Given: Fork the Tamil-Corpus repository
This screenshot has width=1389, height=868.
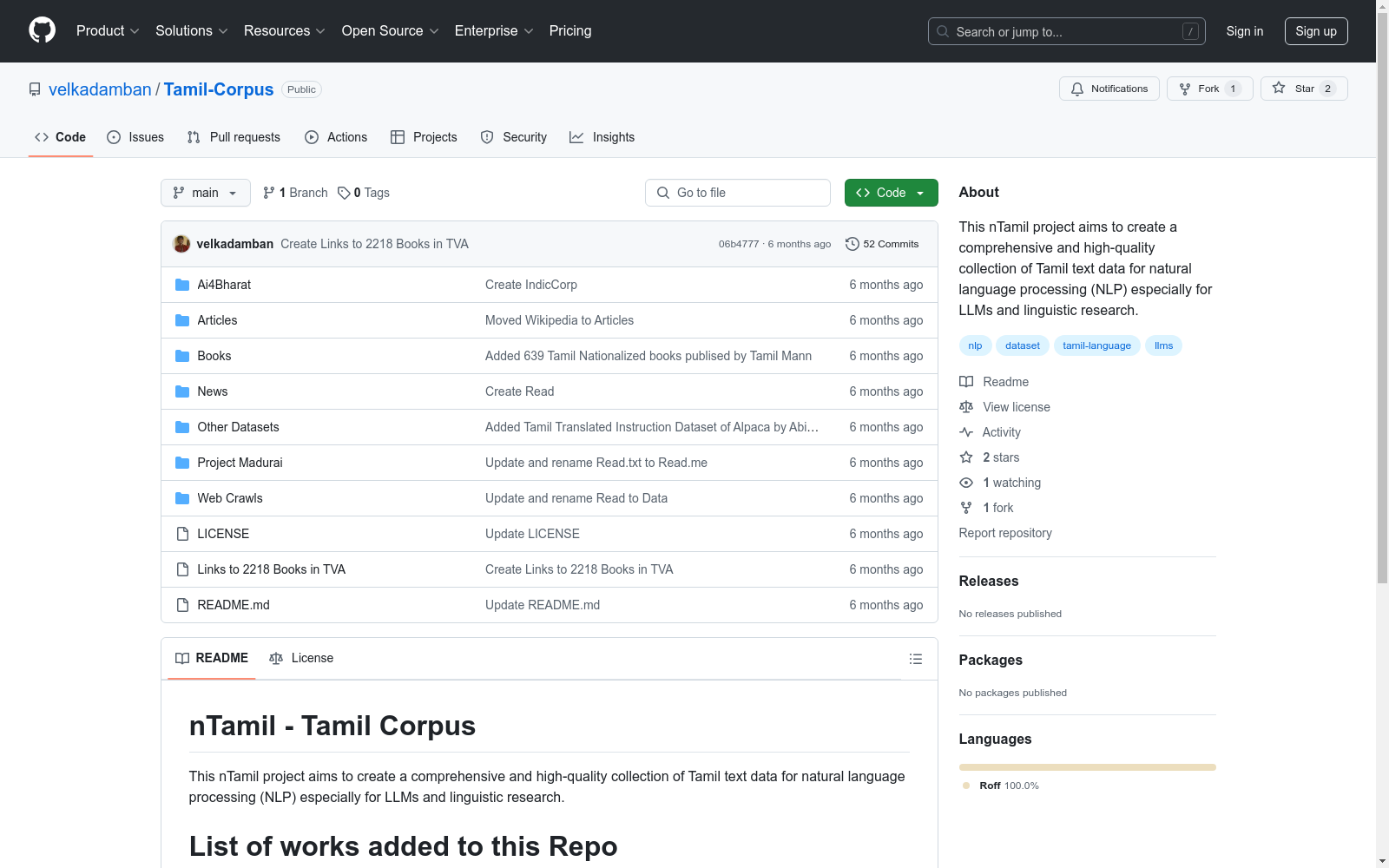Looking at the screenshot, I should pos(1209,89).
